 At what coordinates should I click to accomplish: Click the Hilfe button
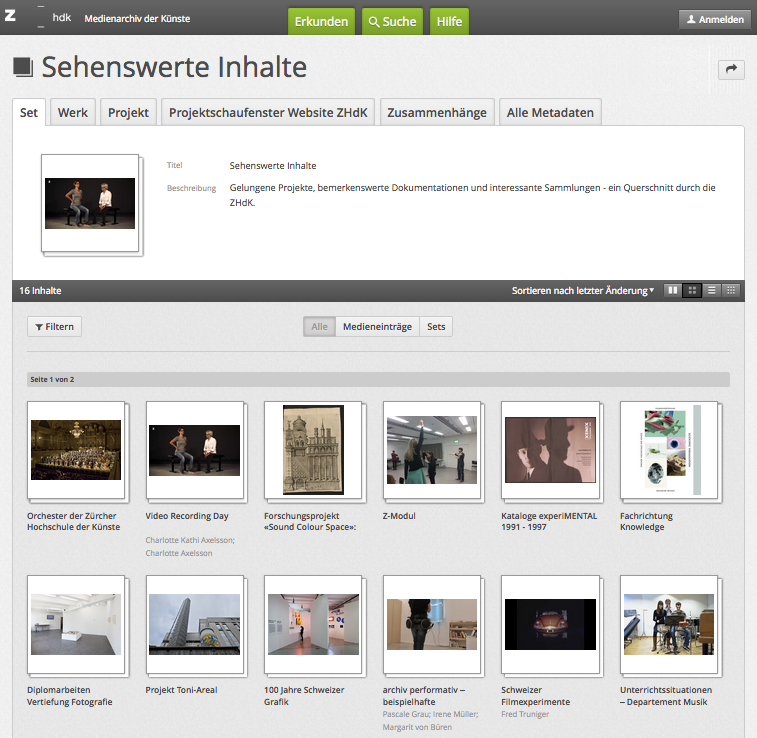(449, 21)
